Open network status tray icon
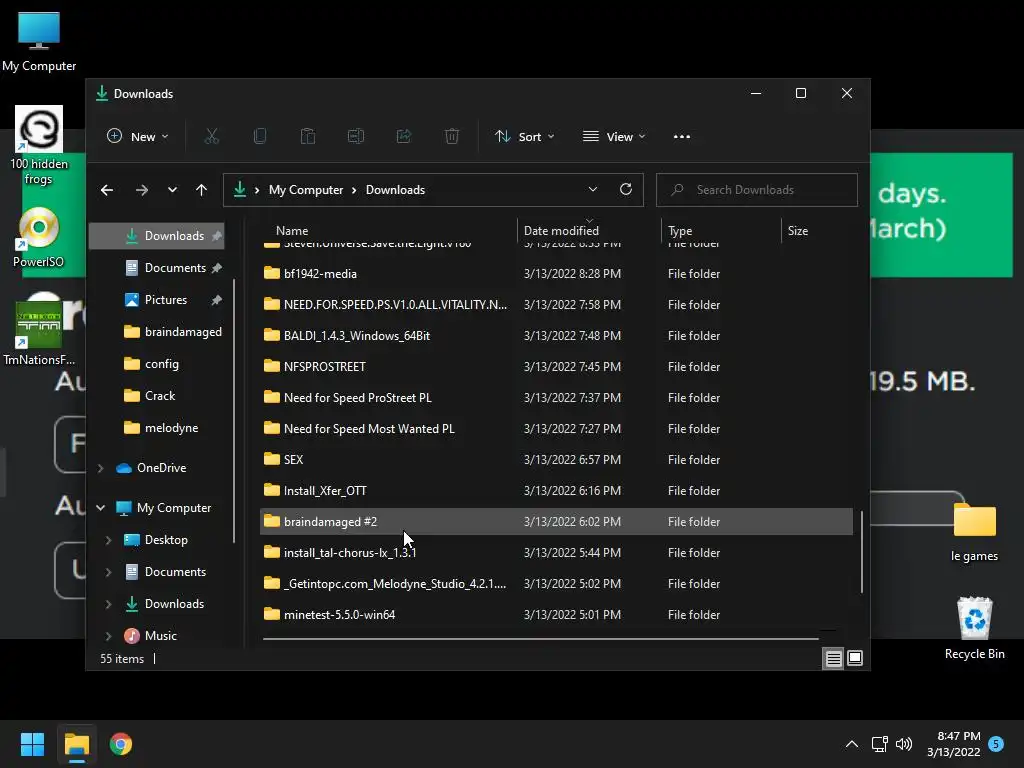1024x768 pixels. point(879,744)
